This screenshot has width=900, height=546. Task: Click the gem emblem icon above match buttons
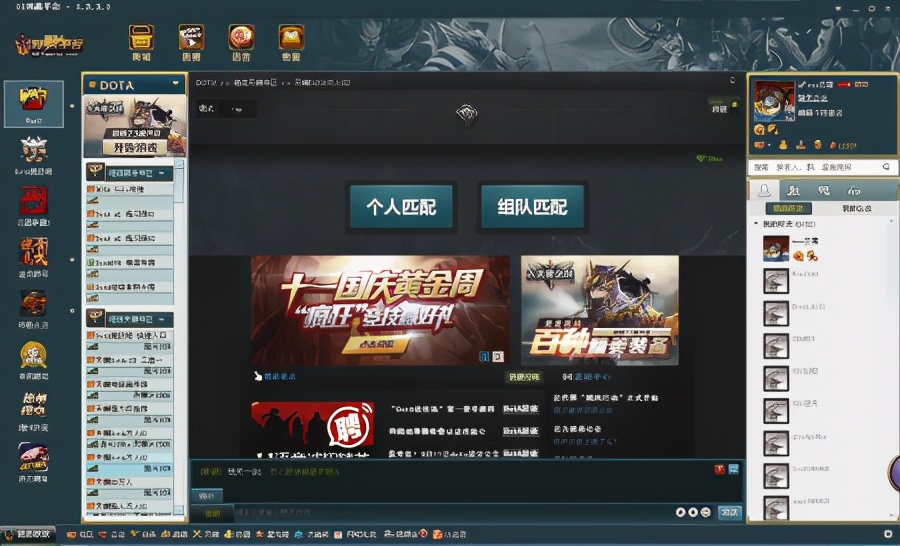(x=467, y=113)
